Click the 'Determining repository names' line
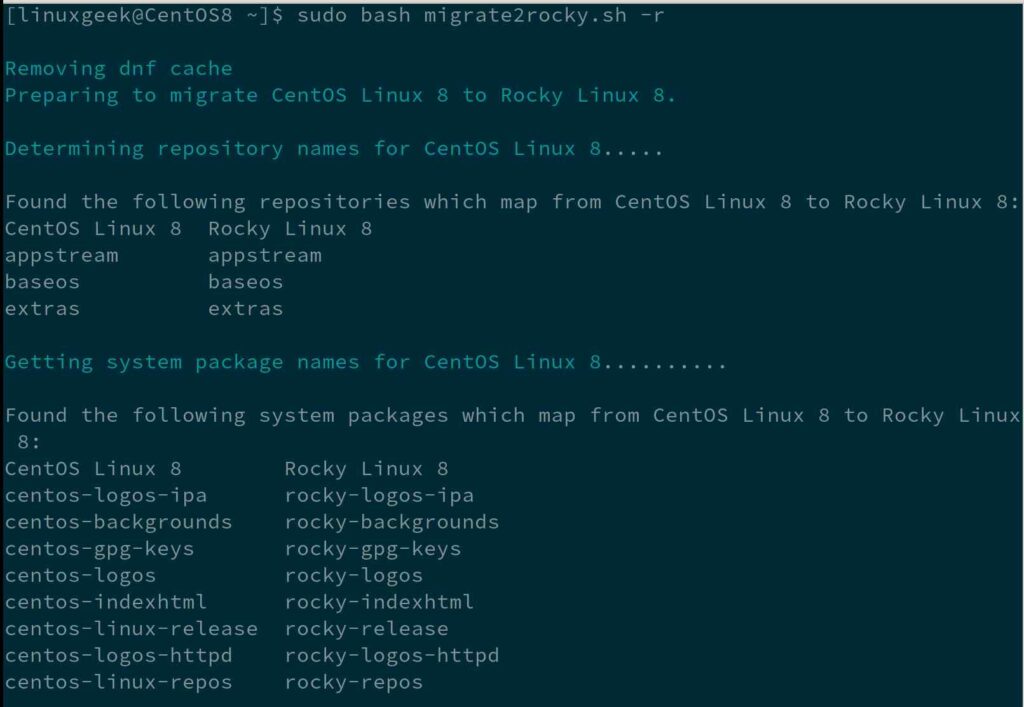The height and width of the screenshot is (707, 1024). (334, 149)
